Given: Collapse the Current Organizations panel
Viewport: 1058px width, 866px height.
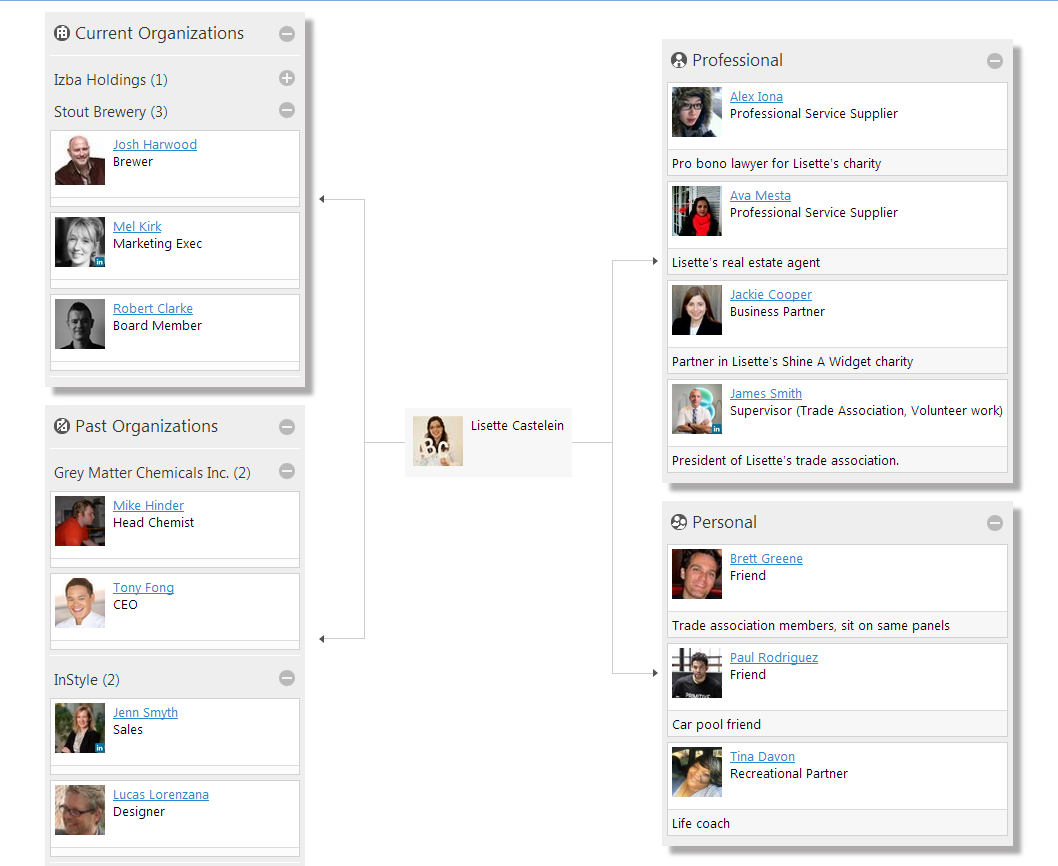Looking at the screenshot, I should 287,34.
